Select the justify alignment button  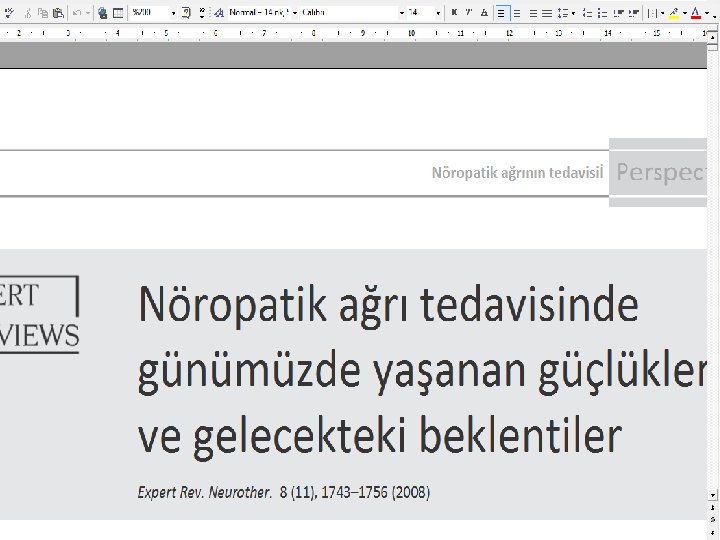547,13
